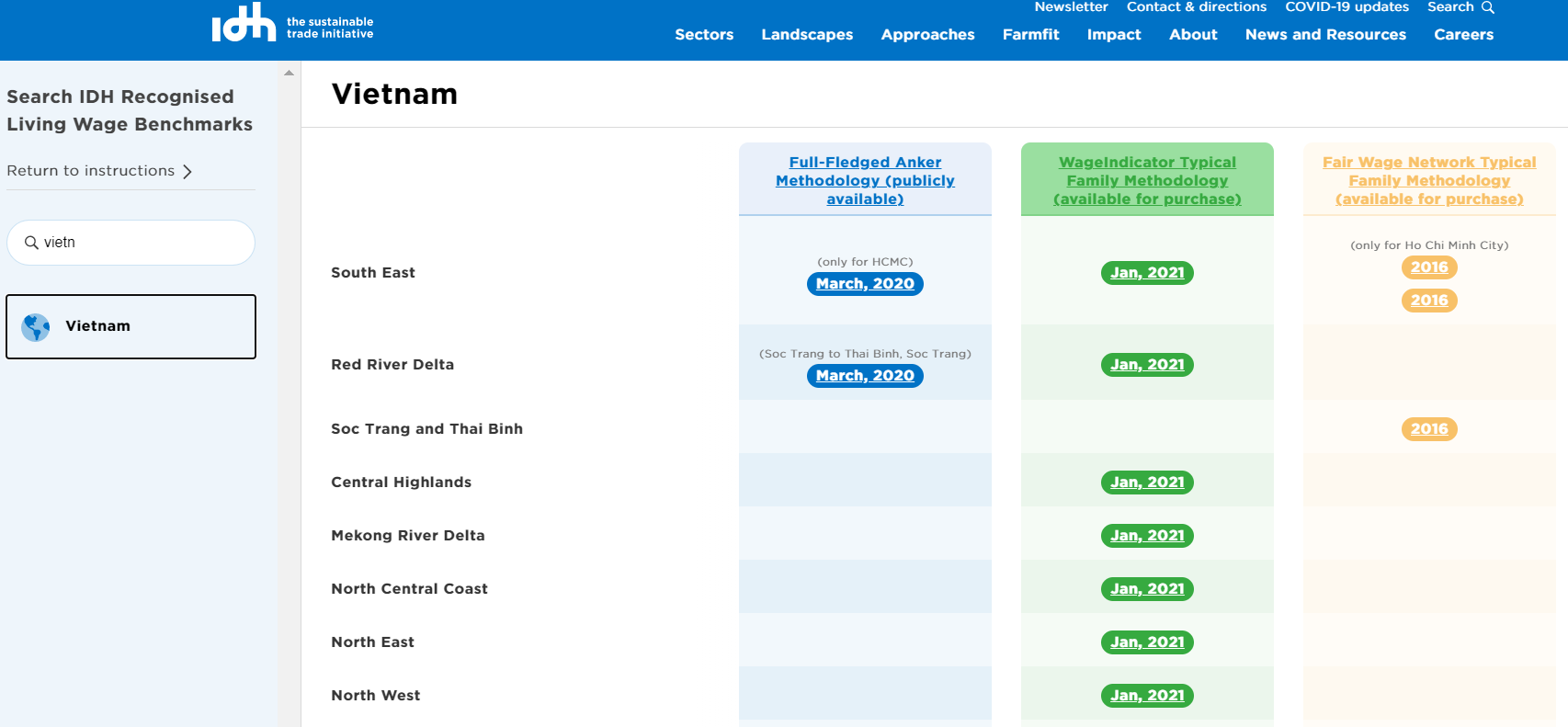Click the North Central Coast row label

(409, 589)
